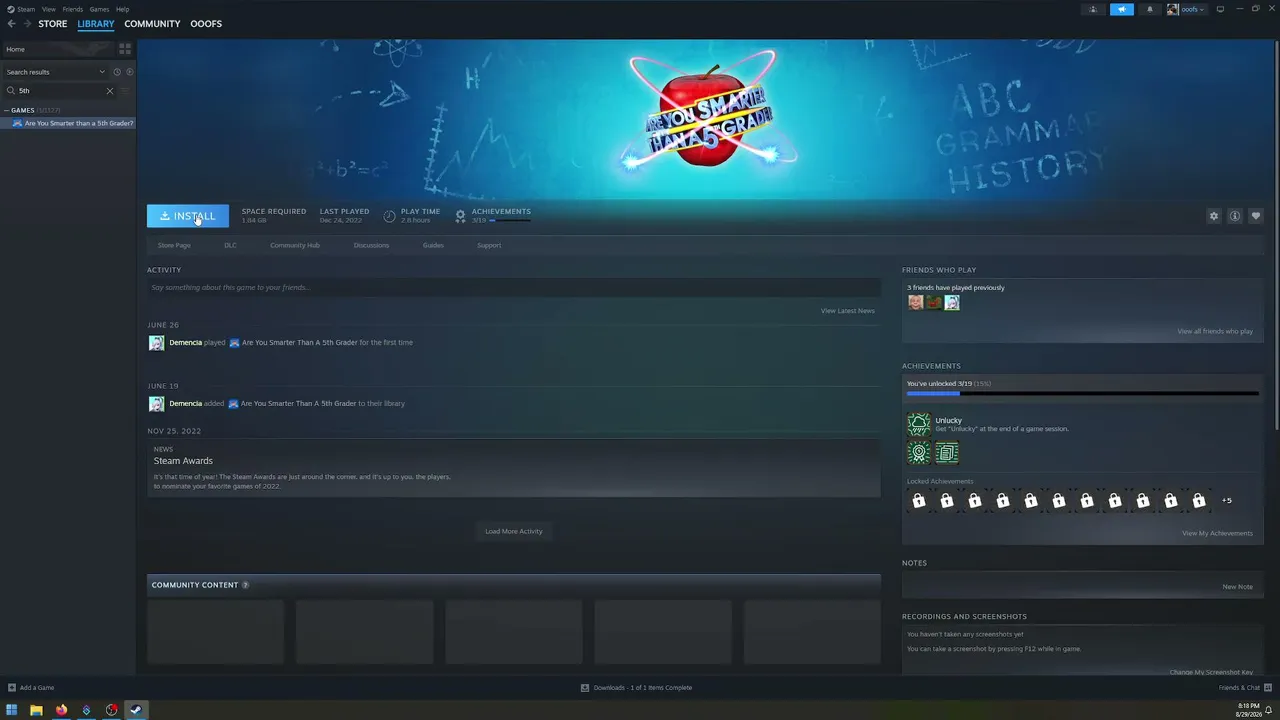Open the system clock in the taskbar
This screenshot has width=1280, height=720.
point(1249,710)
